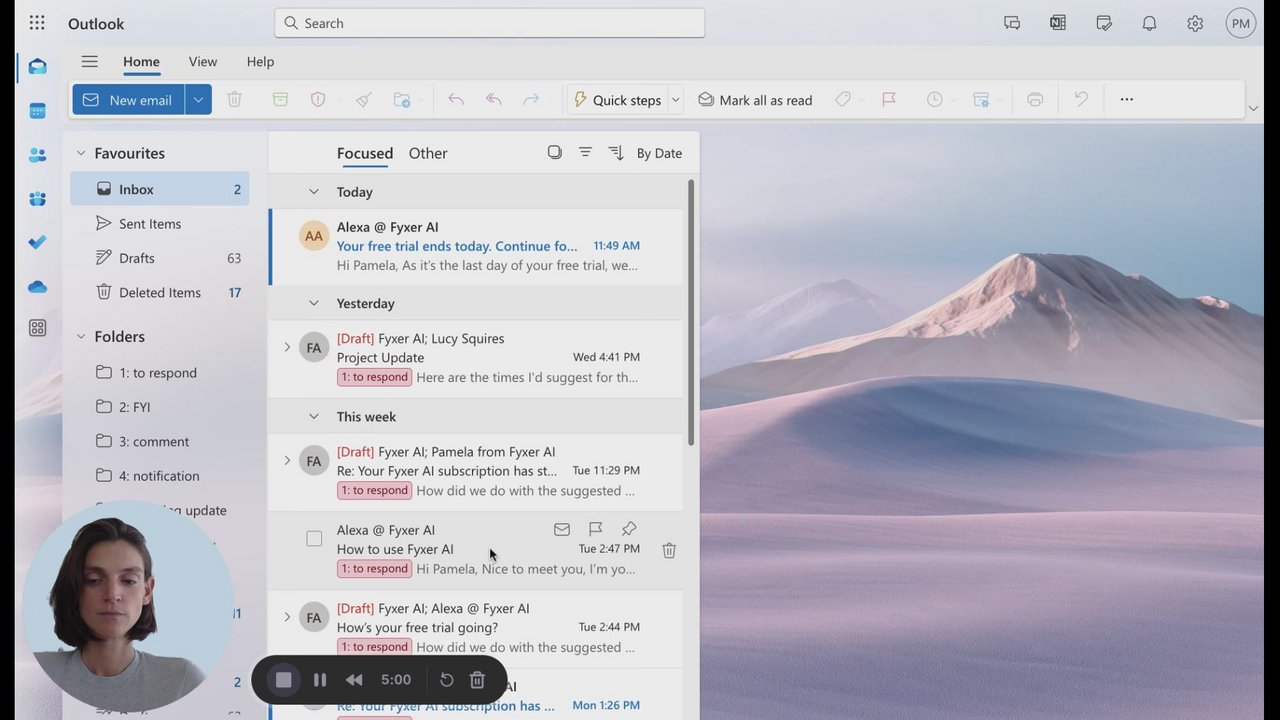Click the Reply arrow in ribbon

pos(456,100)
